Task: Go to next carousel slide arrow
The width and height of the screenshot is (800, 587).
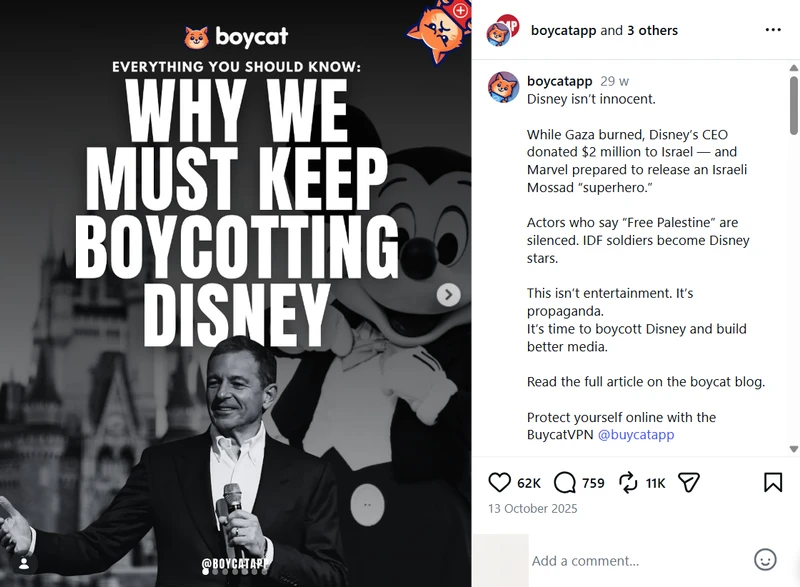Action: click(x=448, y=295)
